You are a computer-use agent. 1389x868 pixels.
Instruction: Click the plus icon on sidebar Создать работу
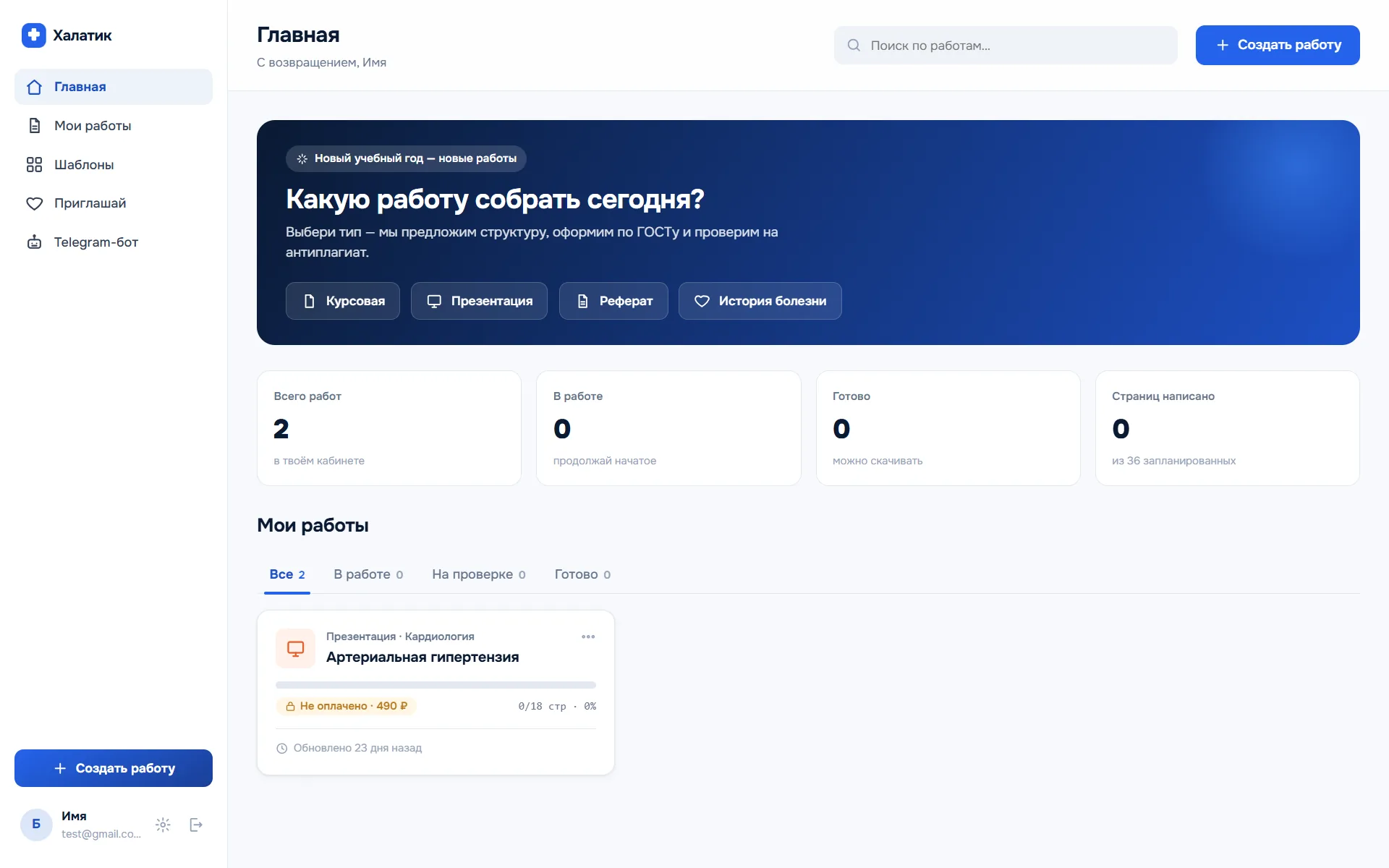(60, 768)
